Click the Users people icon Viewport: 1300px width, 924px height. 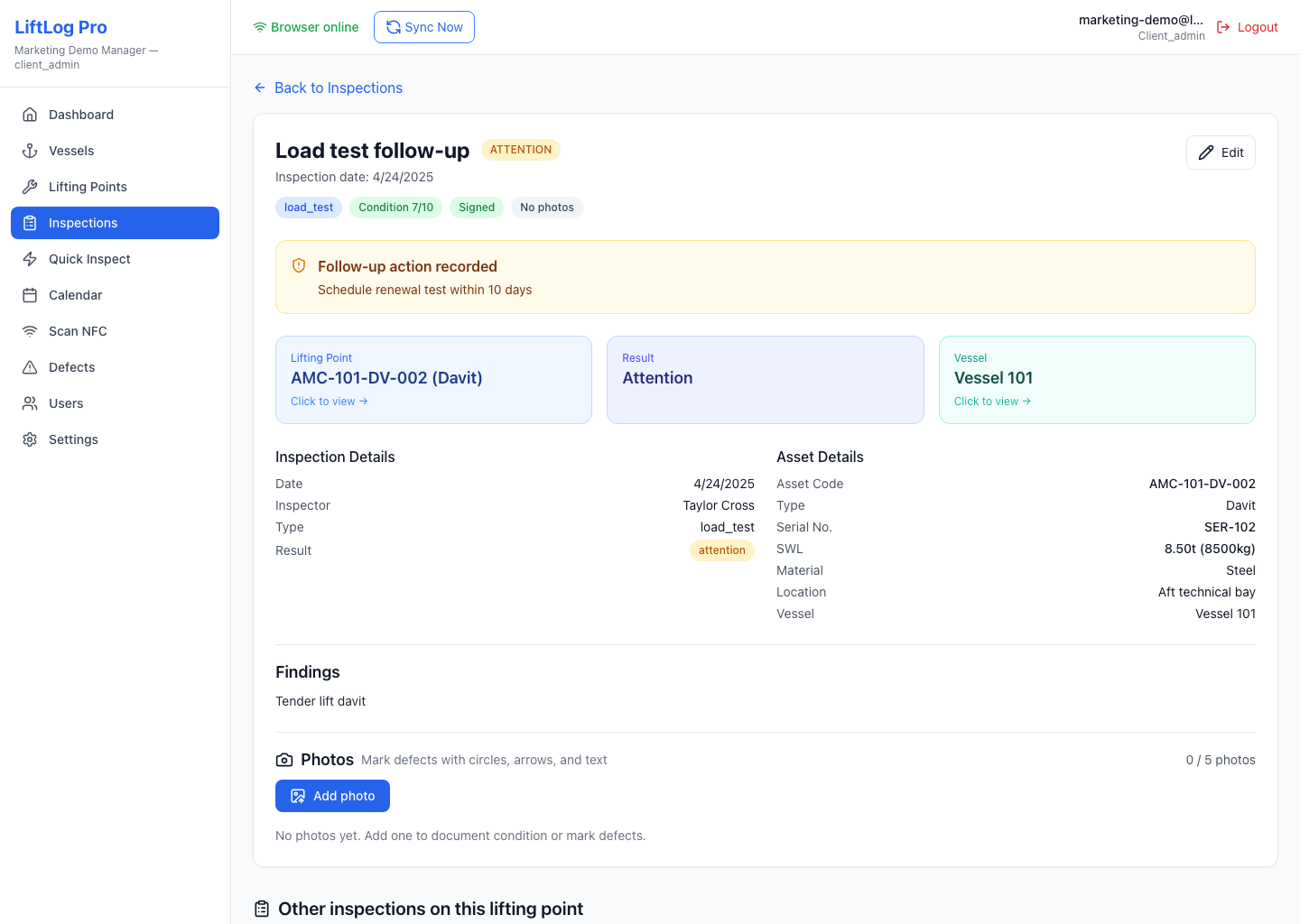(x=30, y=403)
